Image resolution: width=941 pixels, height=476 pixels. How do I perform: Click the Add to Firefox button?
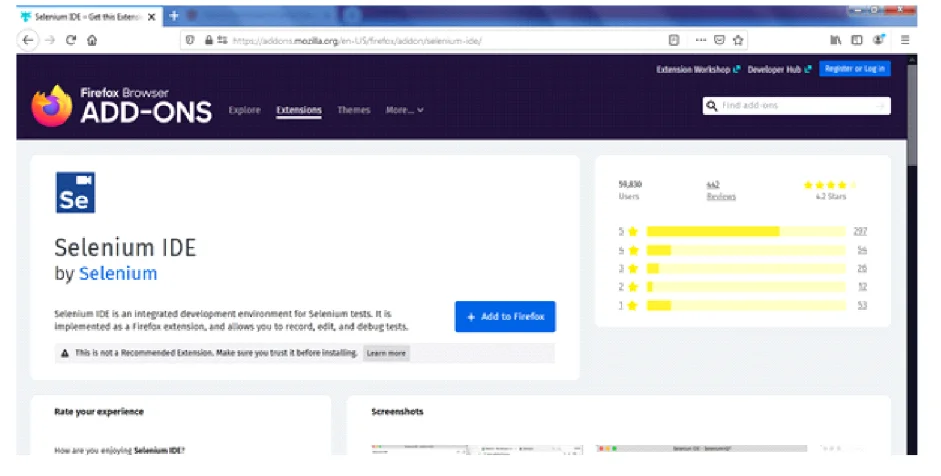click(505, 316)
